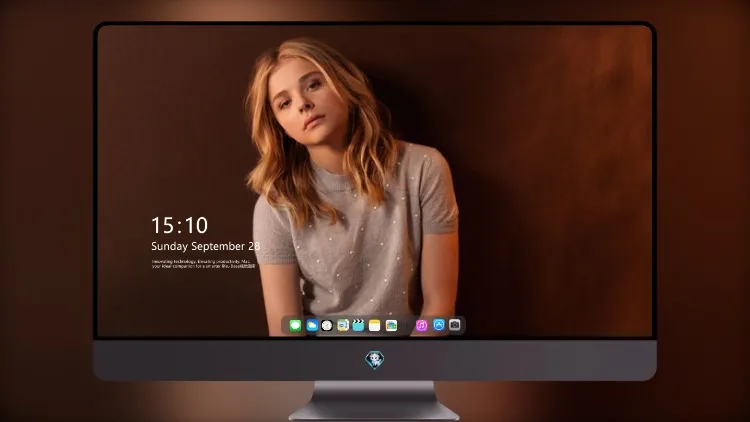Open the yellow Notes app in dock
The width and height of the screenshot is (750, 422).
click(x=375, y=325)
